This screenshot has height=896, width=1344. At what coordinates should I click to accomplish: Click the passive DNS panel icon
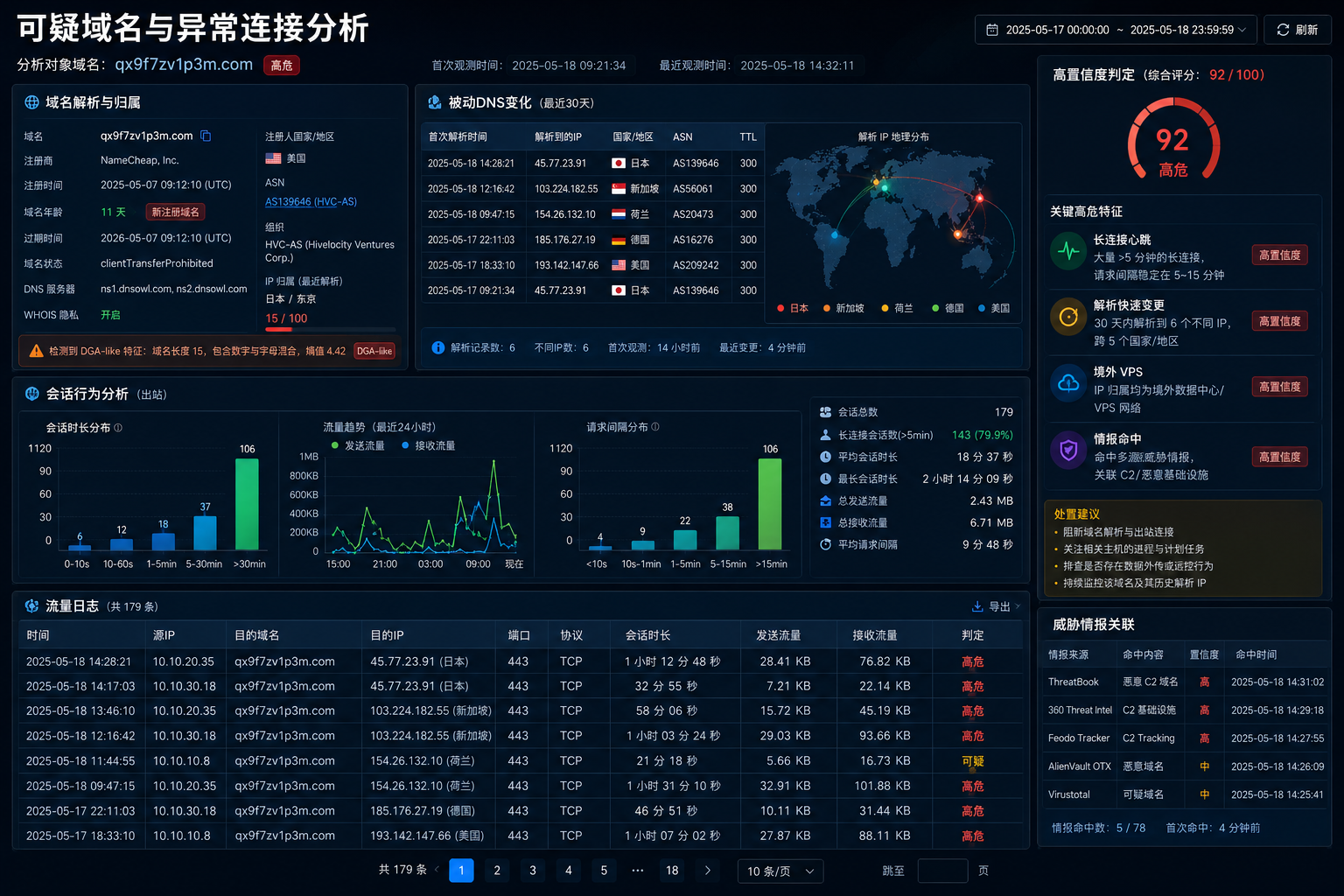click(x=434, y=102)
